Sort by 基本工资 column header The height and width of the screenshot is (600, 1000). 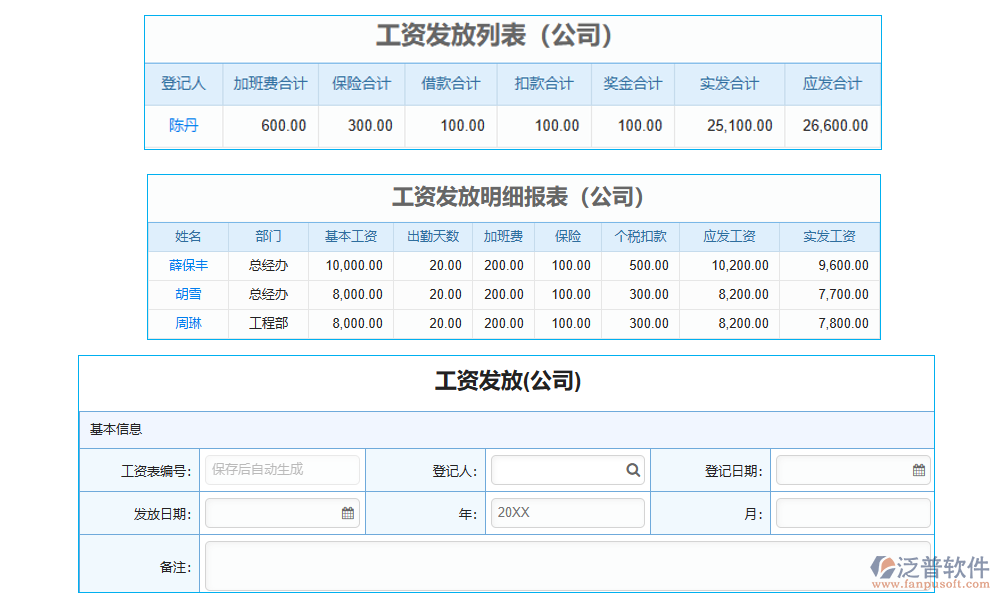[x=350, y=237]
